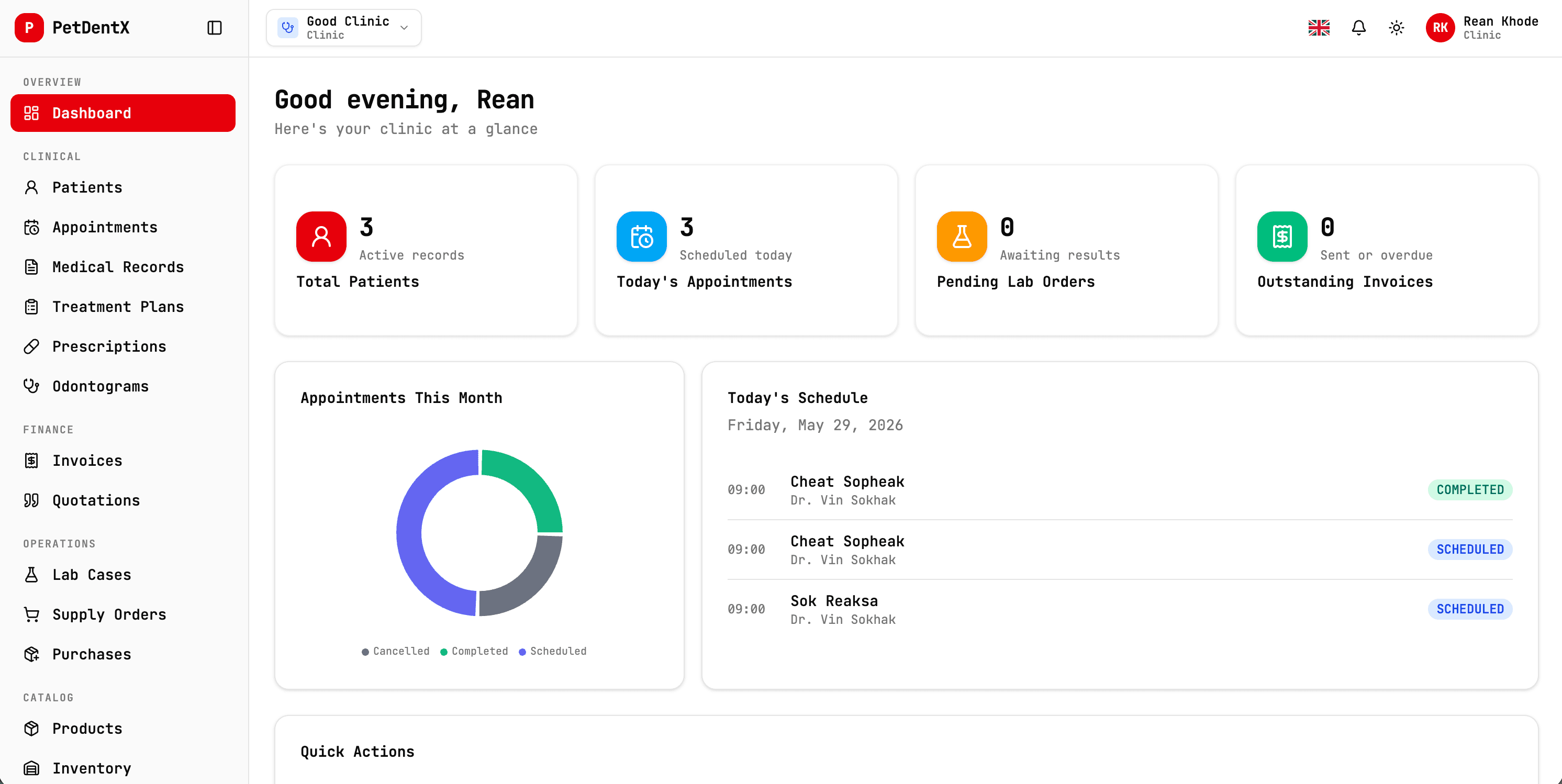Go to Prescriptions
The image size is (1562, 784).
click(122, 346)
